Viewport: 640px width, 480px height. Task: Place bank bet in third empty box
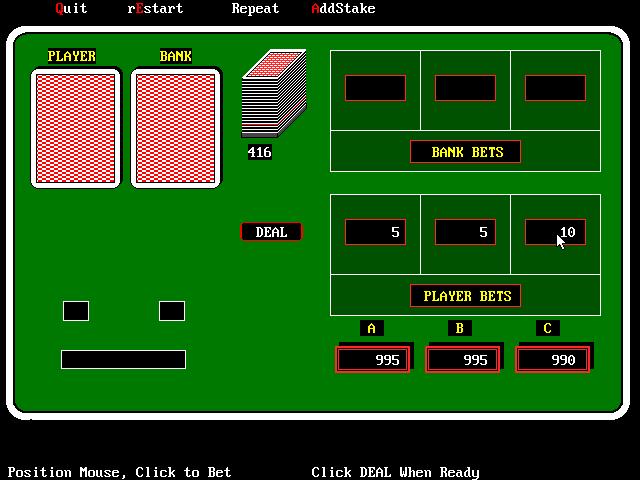click(x=555, y=88)
